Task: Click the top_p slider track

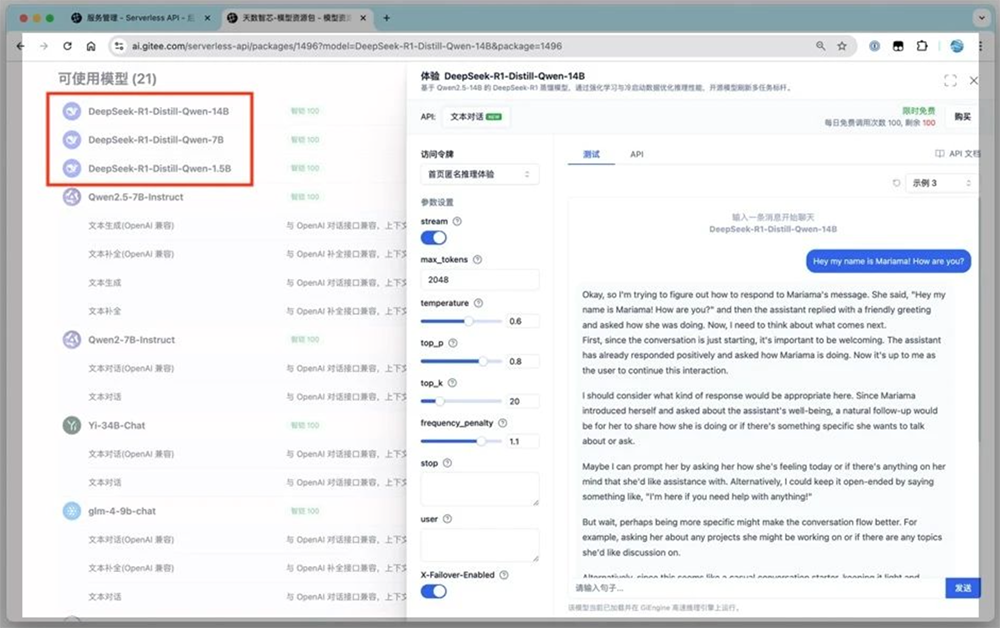Action: tap(461, 361)
